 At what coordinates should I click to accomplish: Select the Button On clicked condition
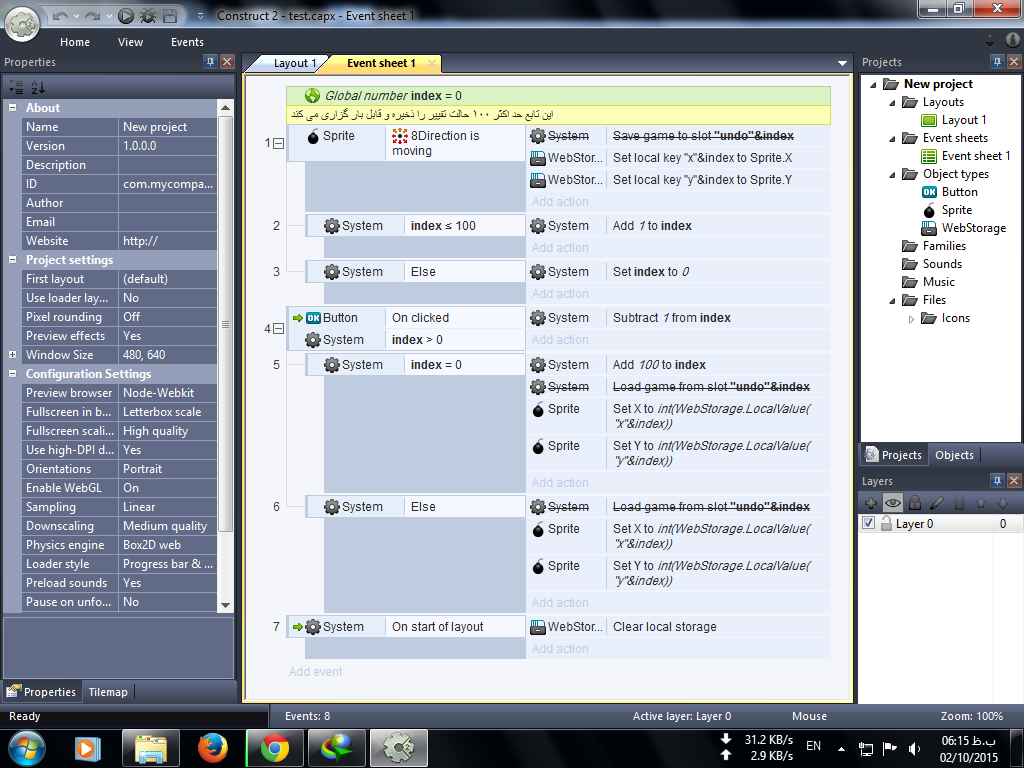(455, 318)
